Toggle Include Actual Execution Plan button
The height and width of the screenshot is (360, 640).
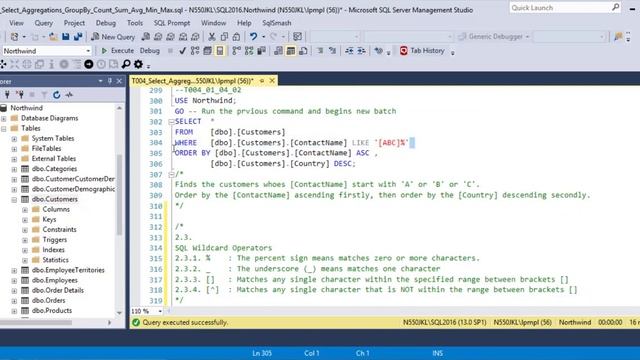pyautogui.click(x=236, y=51)
